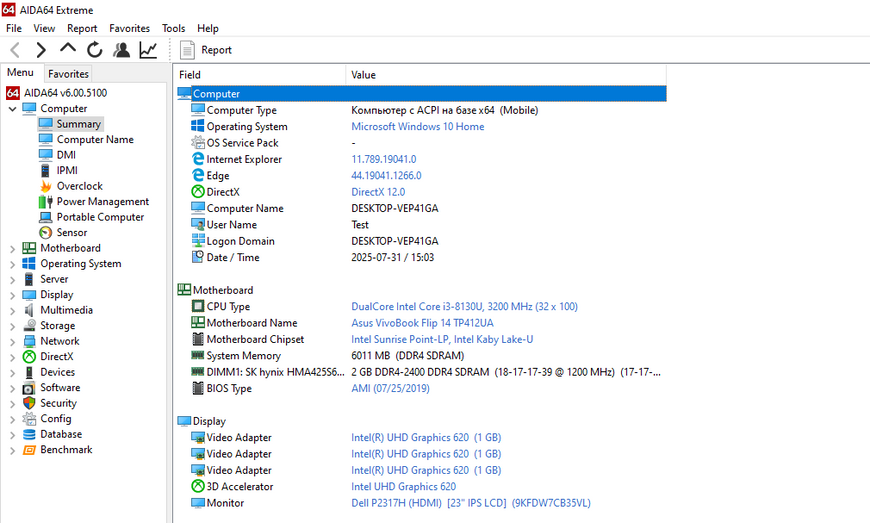The height and width of the screenshot is (523, 870).
Task: Open the Sensor gauge icon
Action: point(45,232)
